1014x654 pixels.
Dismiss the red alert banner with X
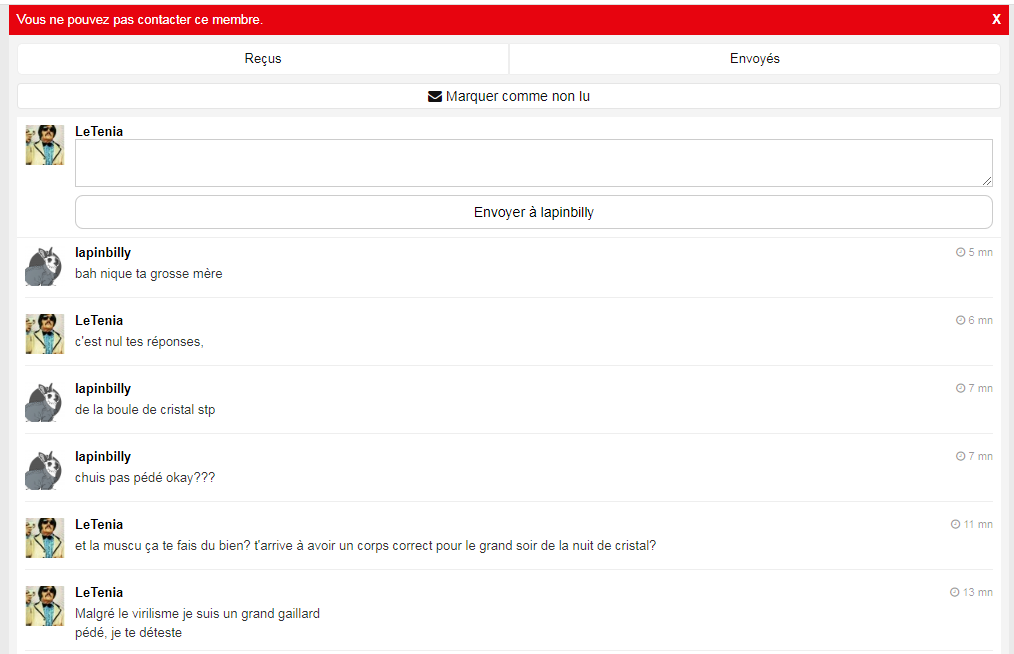coord(996,19)
